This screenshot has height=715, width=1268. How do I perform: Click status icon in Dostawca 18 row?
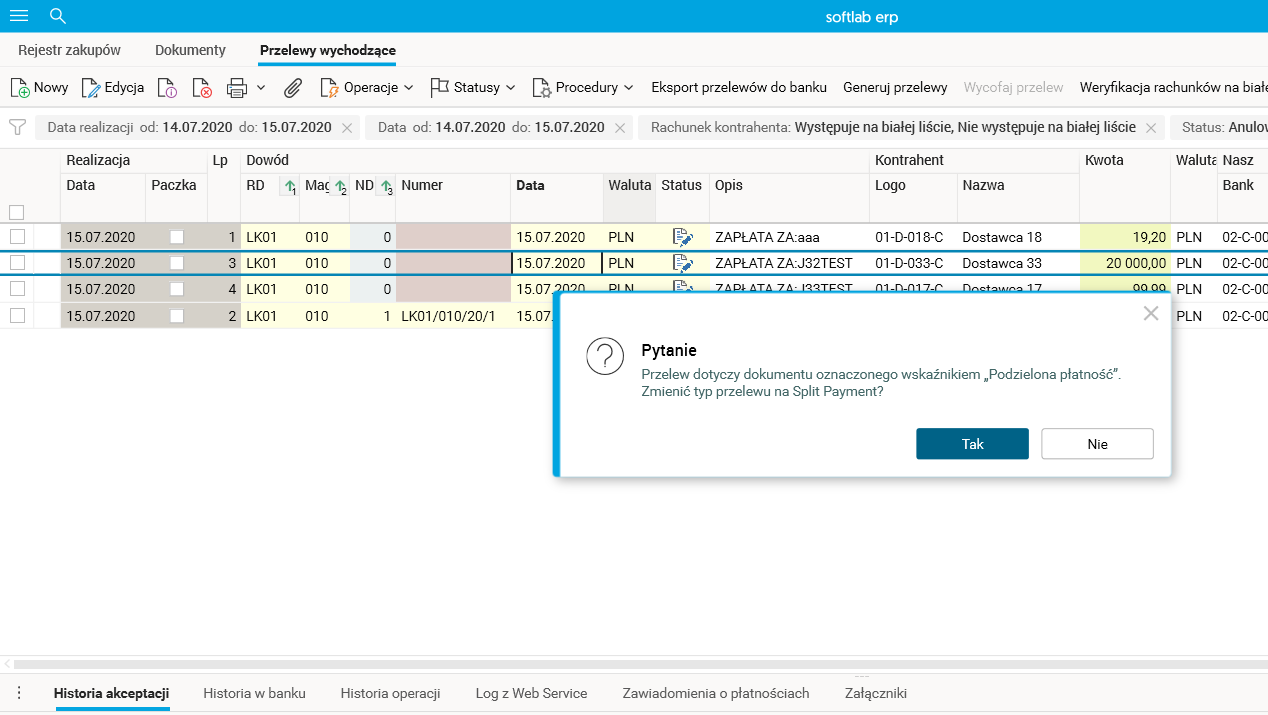[x=683, y=237]
